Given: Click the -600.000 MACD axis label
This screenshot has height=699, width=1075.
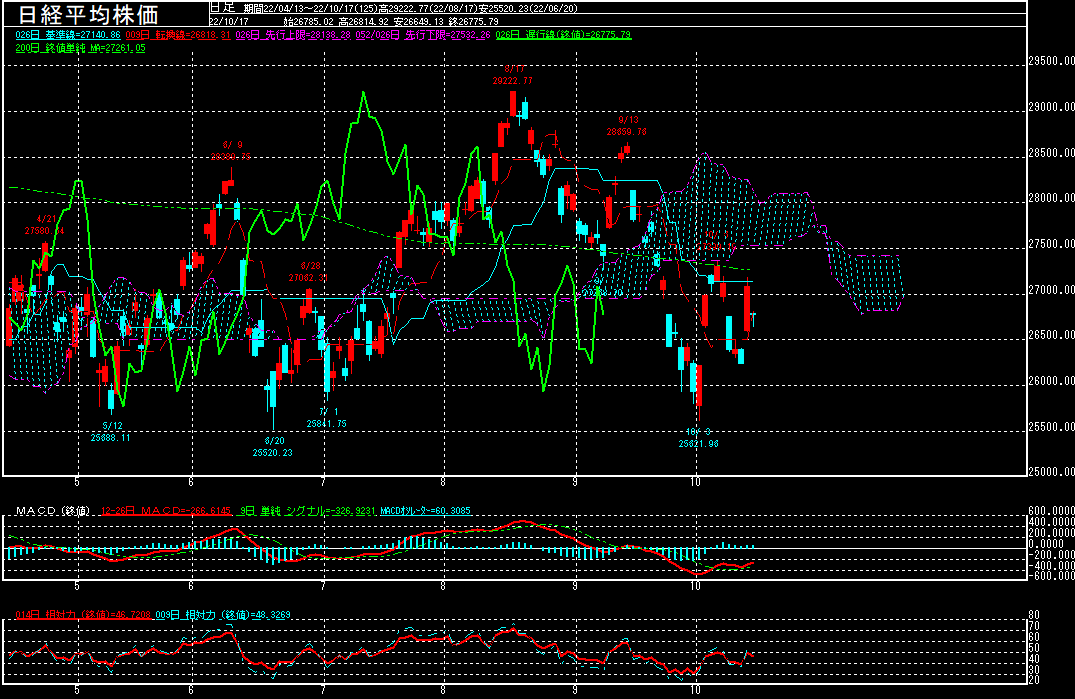Looking at the screenshot, I should [1051, 576].
